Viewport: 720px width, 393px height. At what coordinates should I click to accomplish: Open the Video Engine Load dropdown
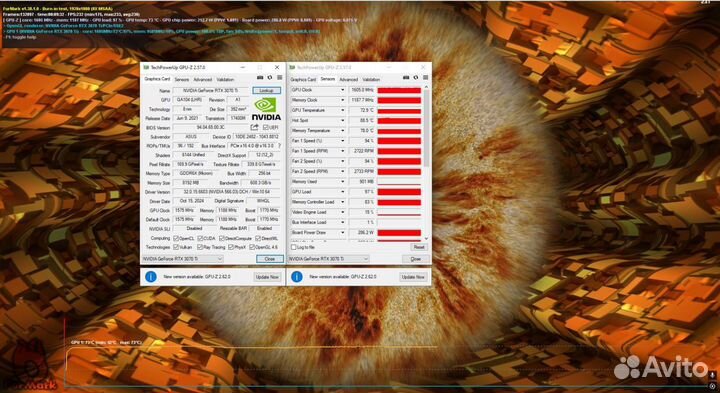pyautogui.click(x=342, y=212)
